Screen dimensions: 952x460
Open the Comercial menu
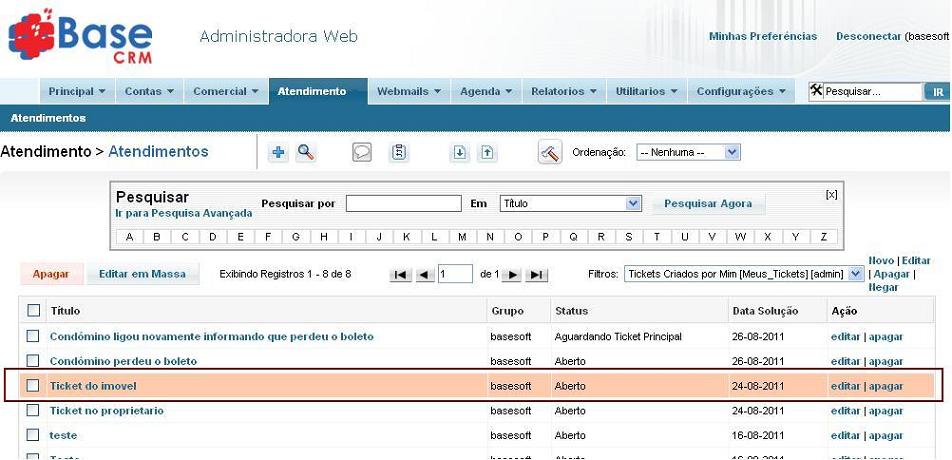pyautogui.click(x=225, y=91)
